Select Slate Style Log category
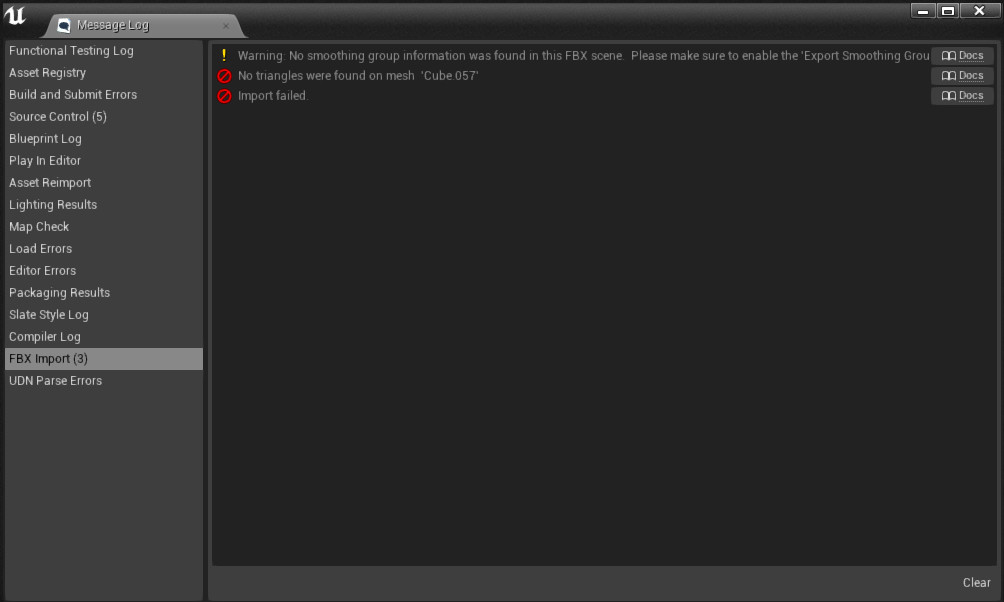 click(x=104, y=314)
